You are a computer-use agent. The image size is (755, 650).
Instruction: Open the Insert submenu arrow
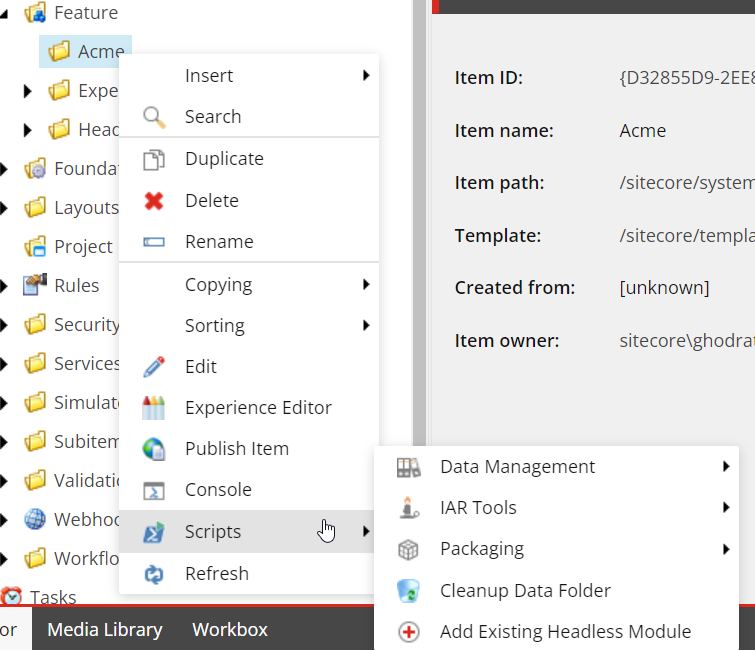point(366,75)
